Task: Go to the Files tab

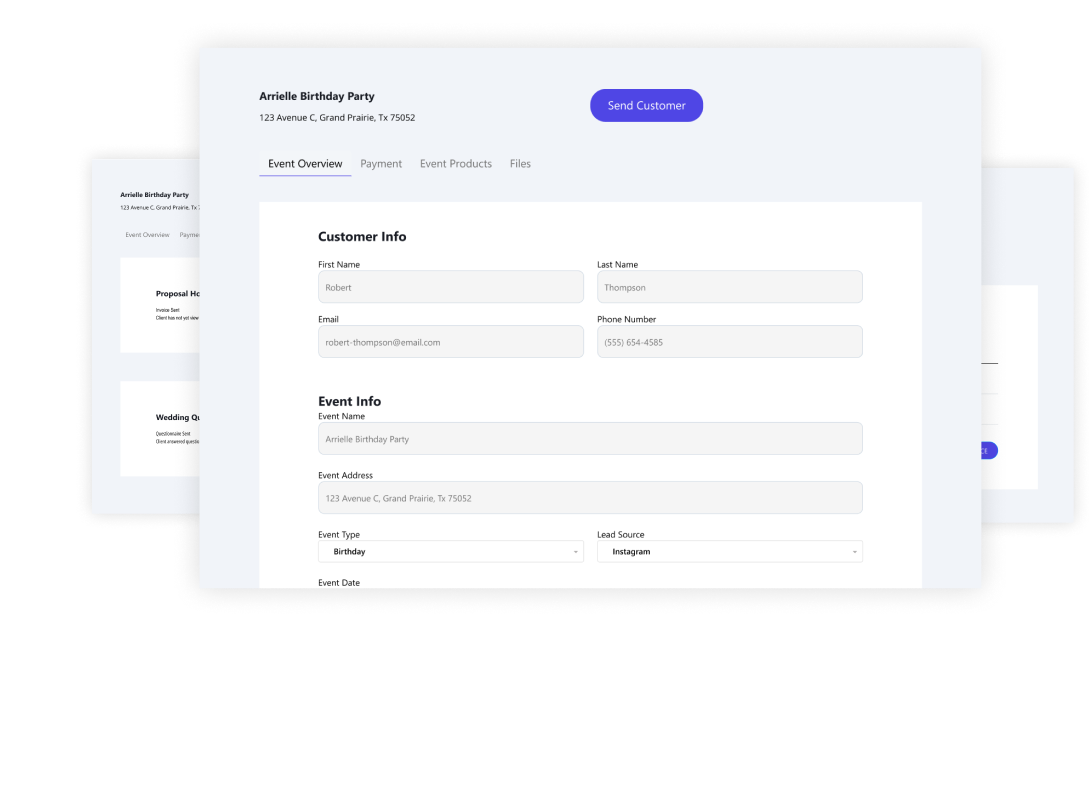Action: tap(520, 164)
